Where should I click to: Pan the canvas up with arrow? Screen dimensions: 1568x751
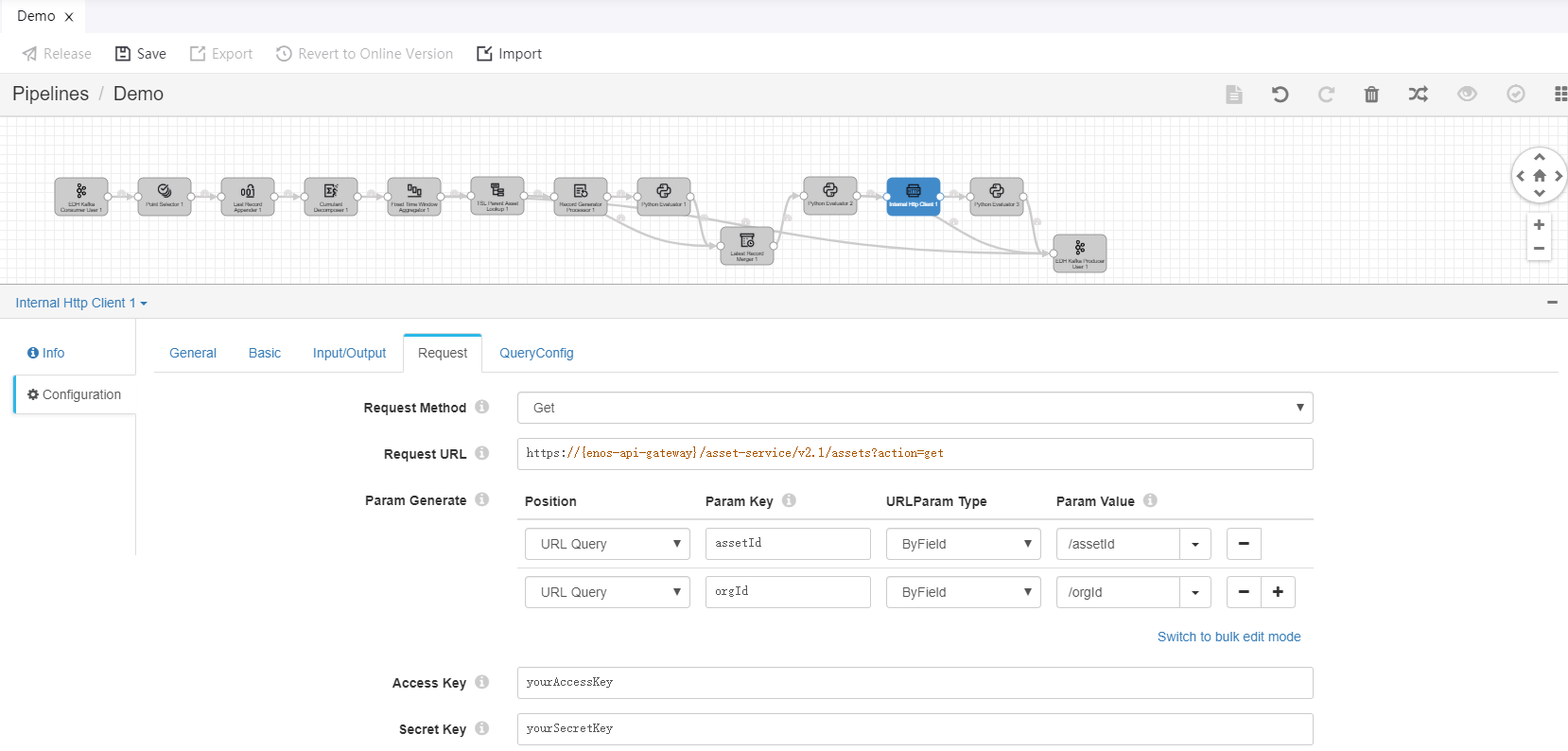(1540, 157)
